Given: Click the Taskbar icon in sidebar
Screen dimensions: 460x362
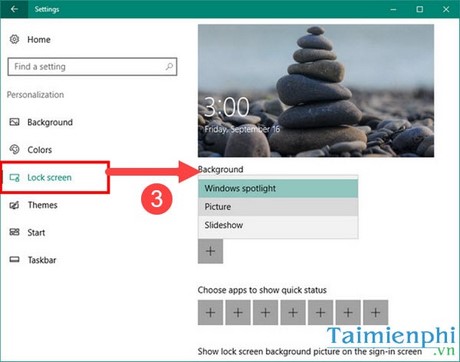Looking at the screenshot, I should tap(14, 259).
